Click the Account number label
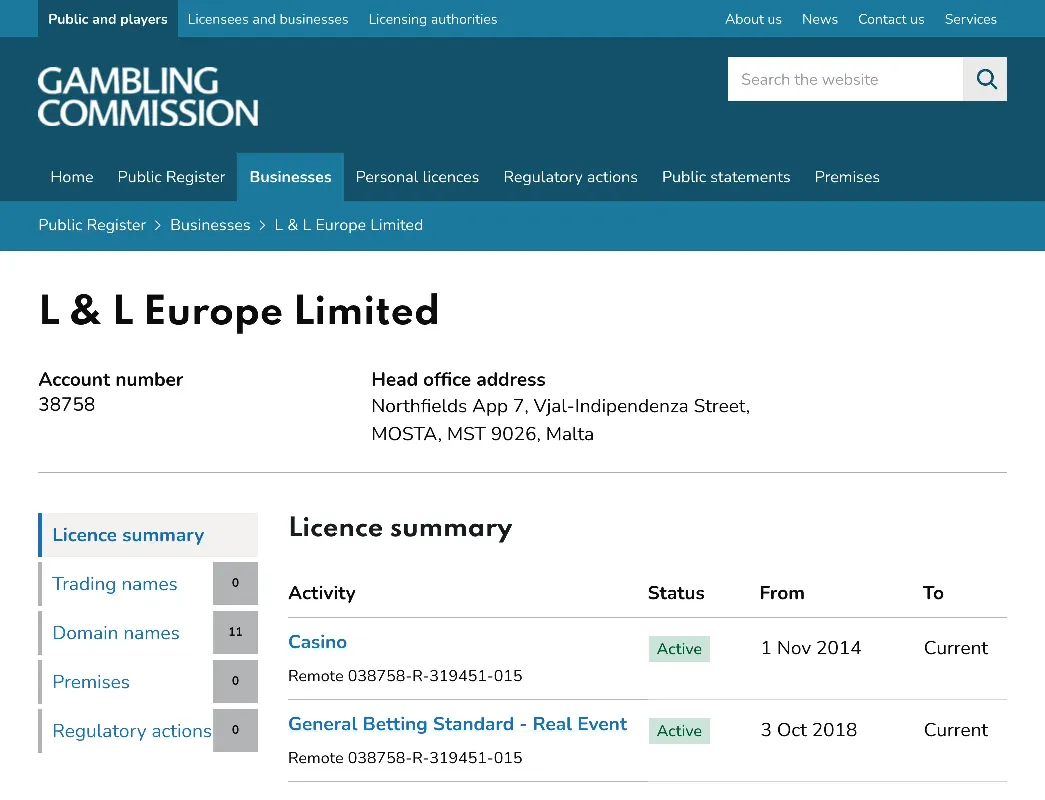The width and height of the screenshot is (1045, 800). point(111,379)
